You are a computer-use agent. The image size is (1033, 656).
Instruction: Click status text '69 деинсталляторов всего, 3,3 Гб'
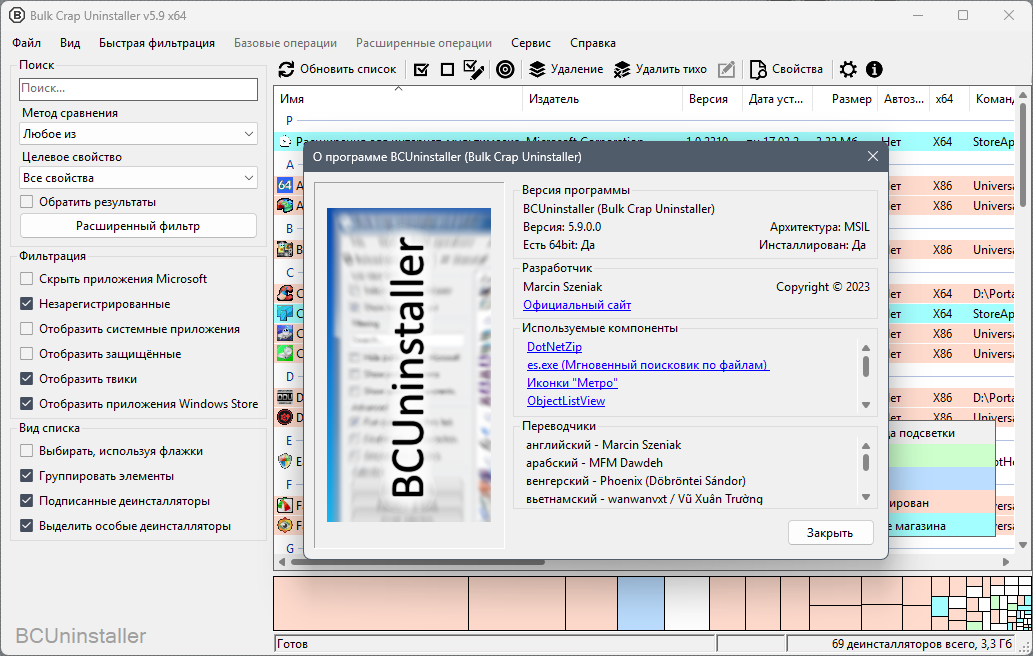(922, 643)
